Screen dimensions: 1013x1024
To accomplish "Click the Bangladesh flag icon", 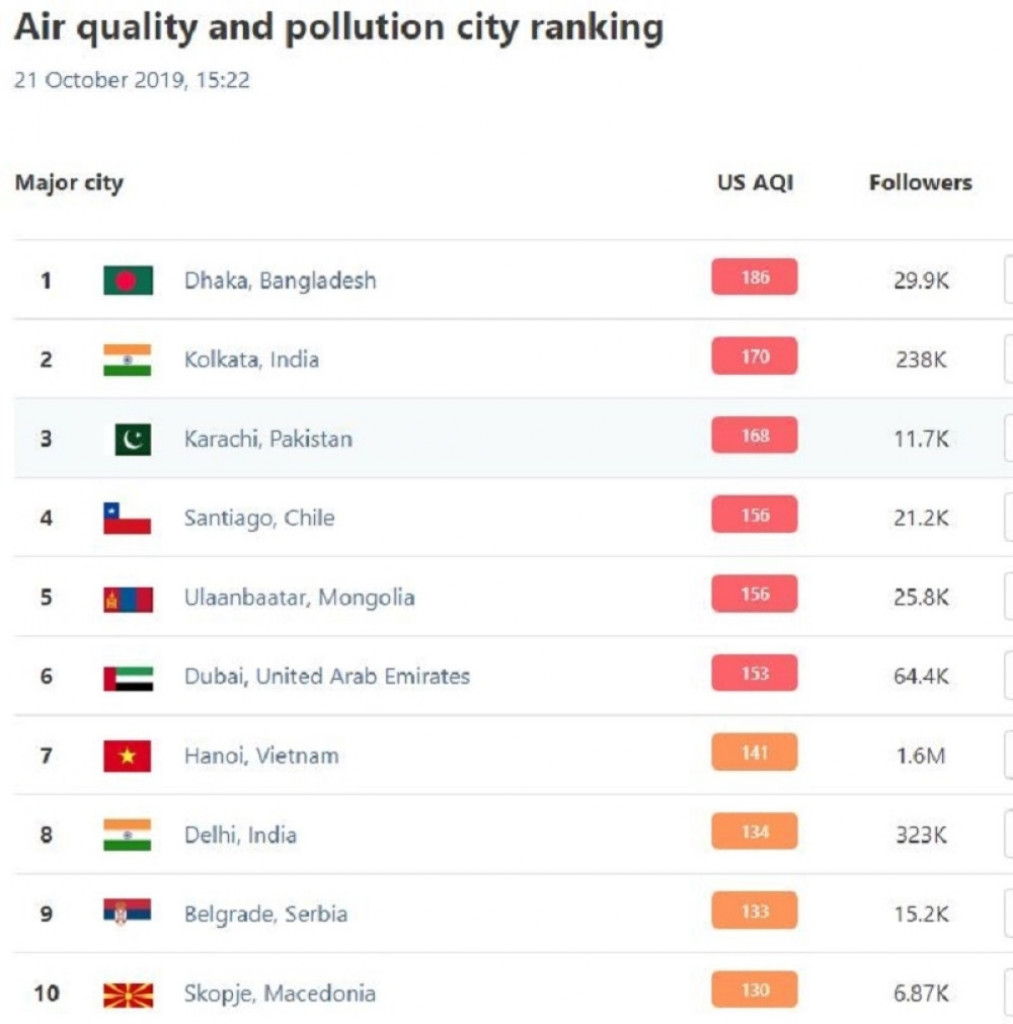I will coord(128,280).
